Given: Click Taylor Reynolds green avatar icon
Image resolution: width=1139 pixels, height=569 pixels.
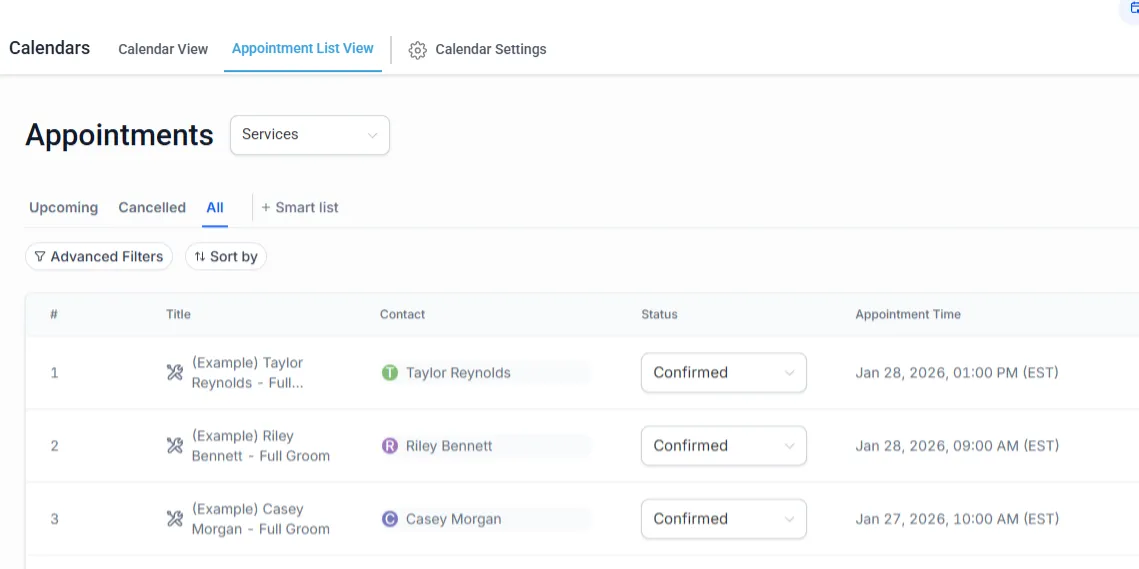Looking at the screenshot, I should (390, 373).
